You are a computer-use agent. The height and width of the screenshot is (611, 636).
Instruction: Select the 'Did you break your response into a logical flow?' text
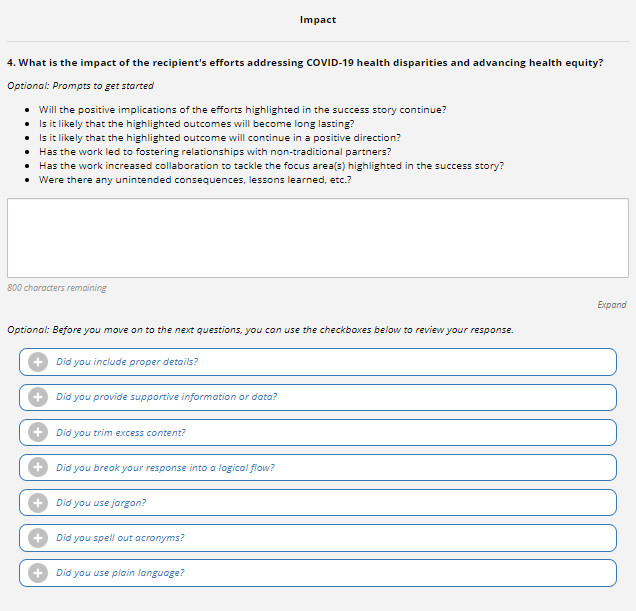pyautogui.click(x=165, y=468)
